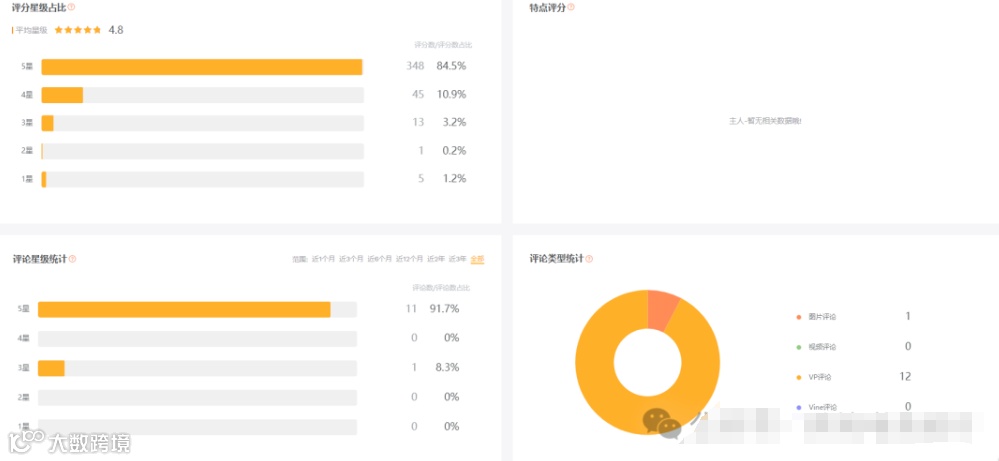Click the orange VP评论 donut segment
999x461 pixels.
[596, 380]
